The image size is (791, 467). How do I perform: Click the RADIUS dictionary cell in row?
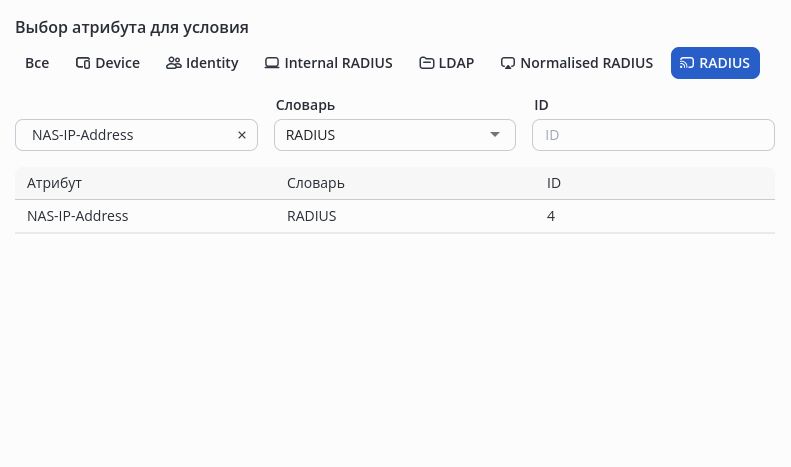click(x=312, y=216)
